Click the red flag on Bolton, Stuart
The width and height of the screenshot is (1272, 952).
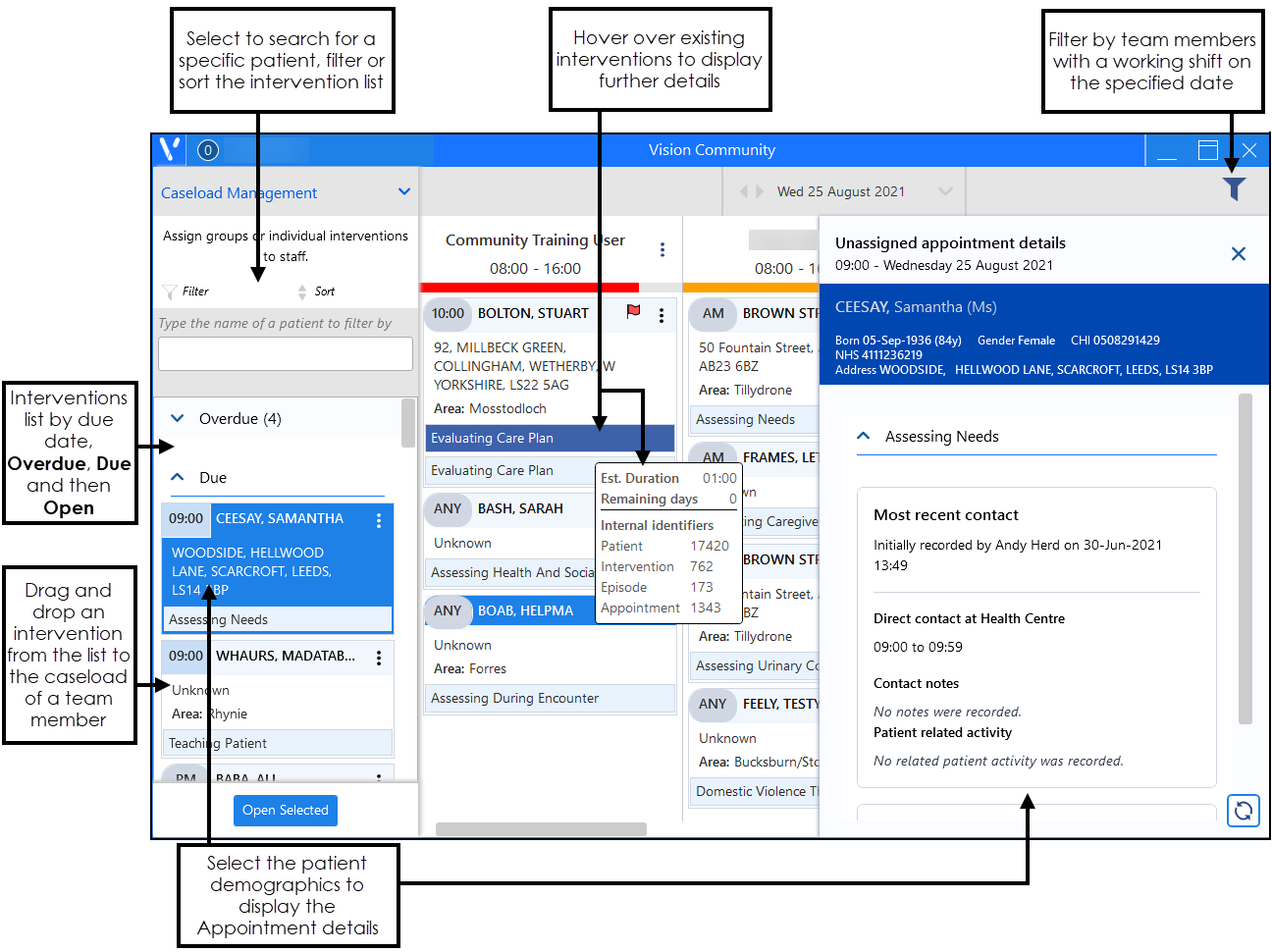(x=633, y=312)
